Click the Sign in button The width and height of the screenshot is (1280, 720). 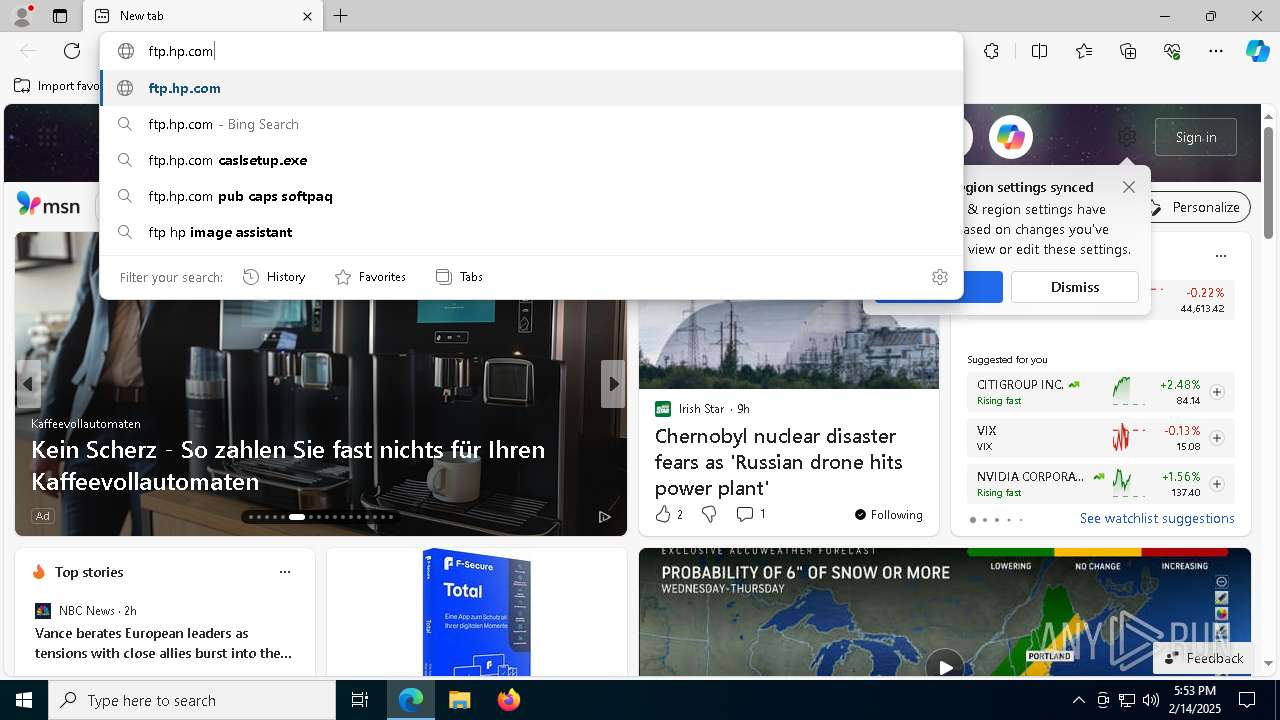(1196, 137)
